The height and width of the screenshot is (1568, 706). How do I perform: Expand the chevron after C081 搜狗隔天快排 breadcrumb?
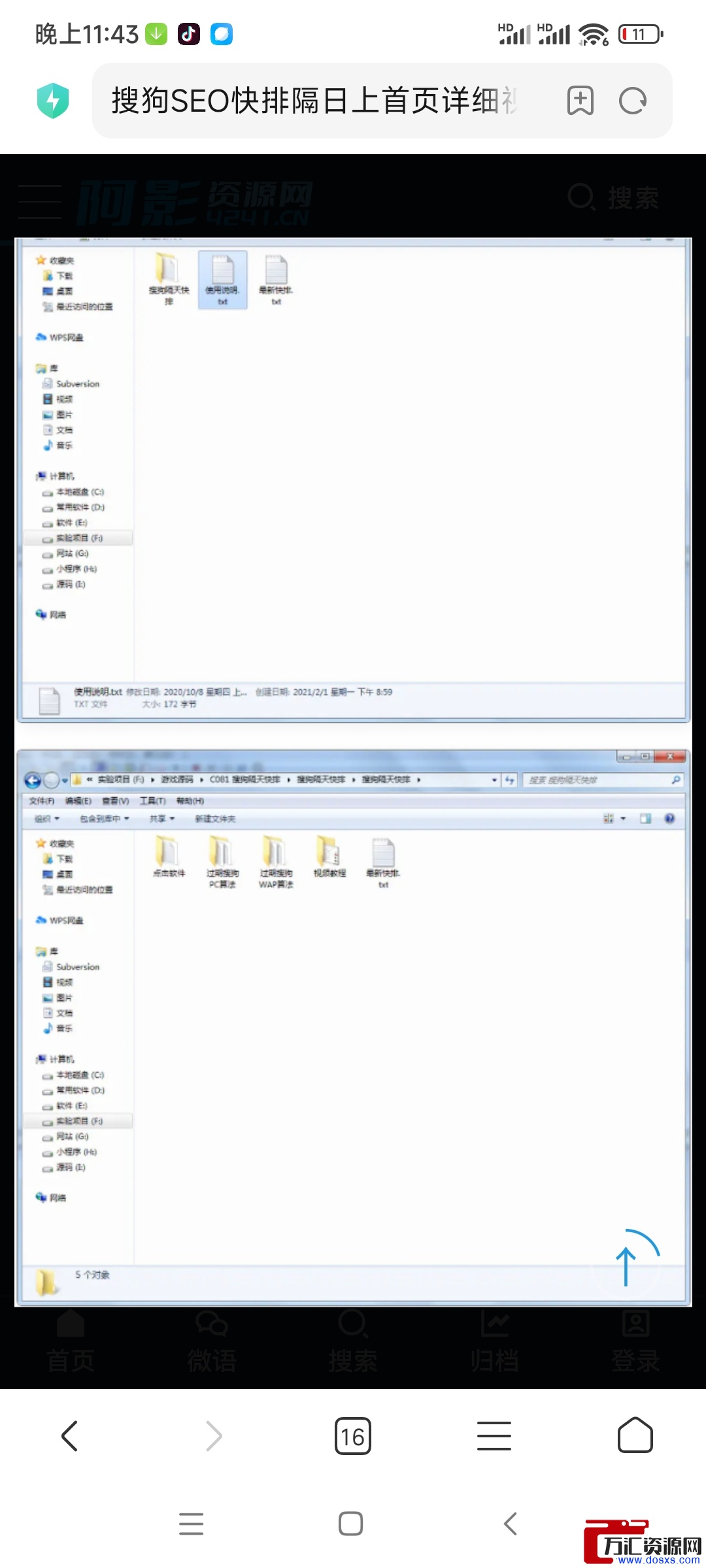(x=288, y=780)
